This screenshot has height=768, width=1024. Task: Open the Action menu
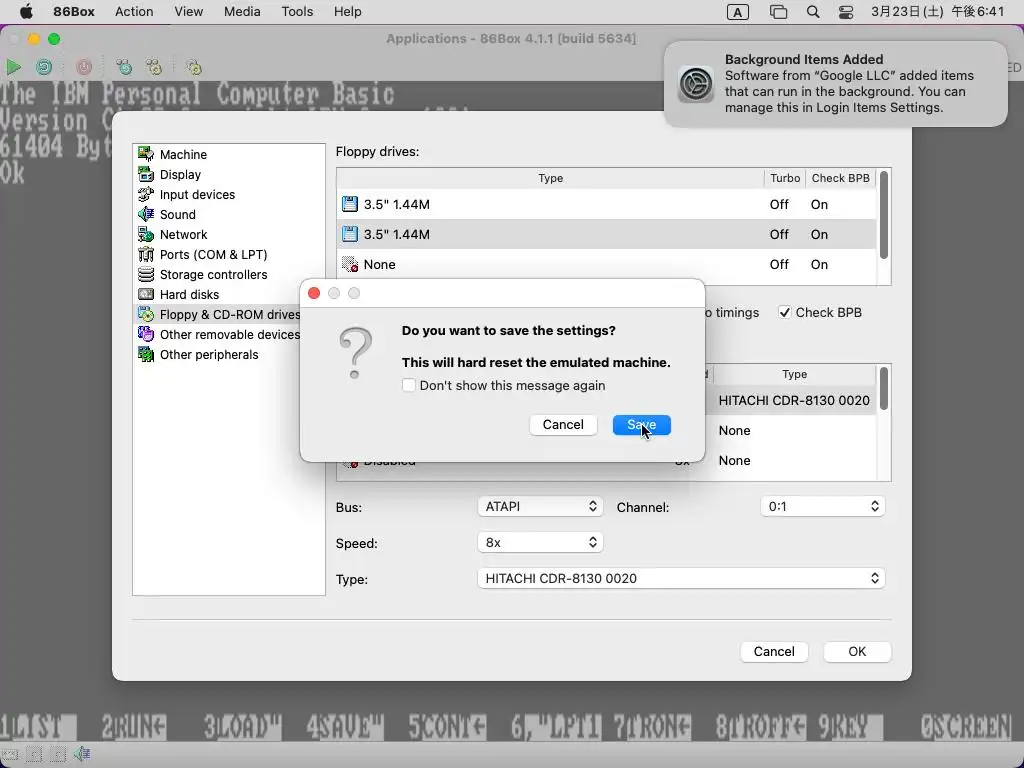(x=134, y=12)
